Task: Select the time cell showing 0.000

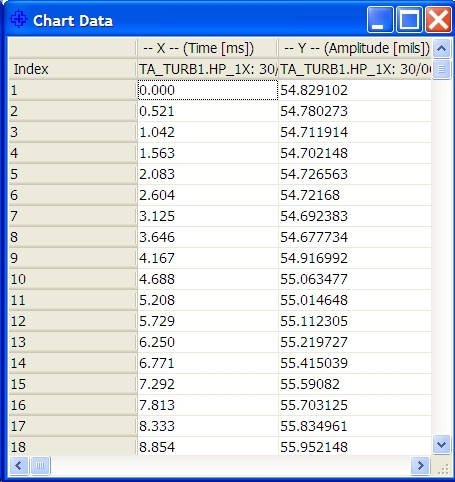Action: 207,90
